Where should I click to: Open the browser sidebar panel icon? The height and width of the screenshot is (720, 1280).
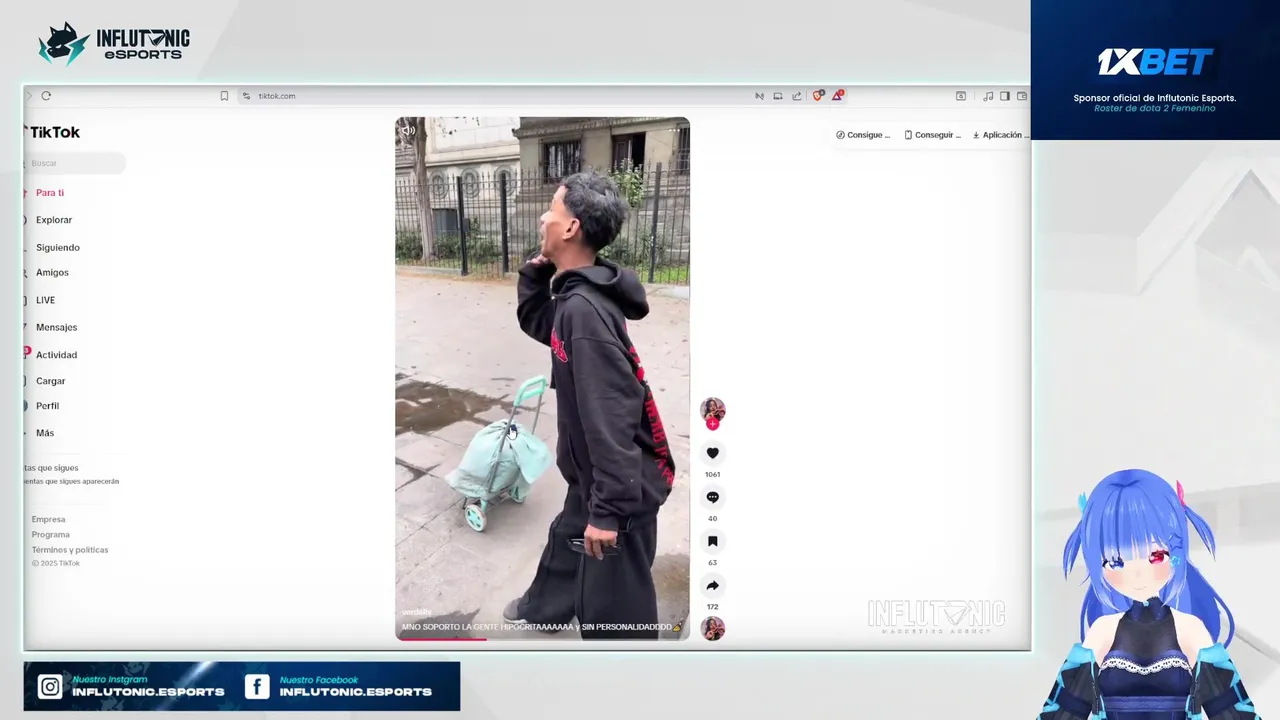pyautogui.click(x=1005, y=96)
